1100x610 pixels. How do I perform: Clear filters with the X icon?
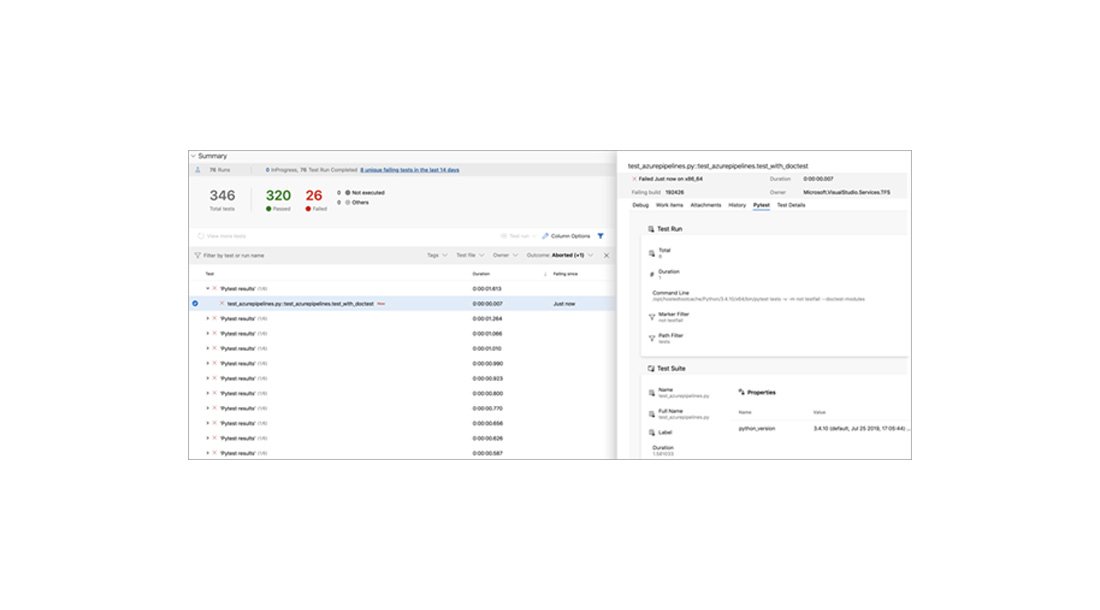pos(606,255)
